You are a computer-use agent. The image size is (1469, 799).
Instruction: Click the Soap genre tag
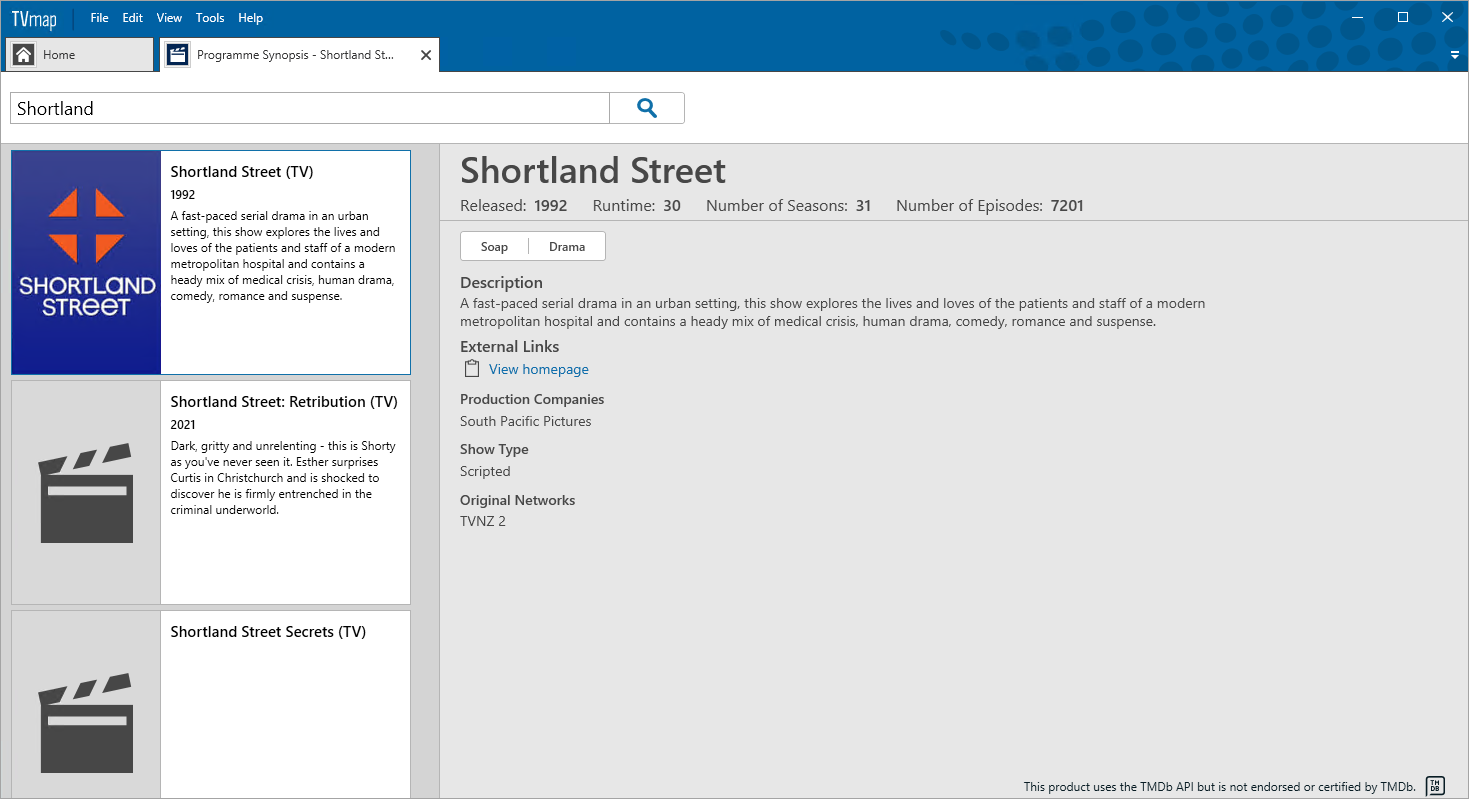tap(494, 247)
